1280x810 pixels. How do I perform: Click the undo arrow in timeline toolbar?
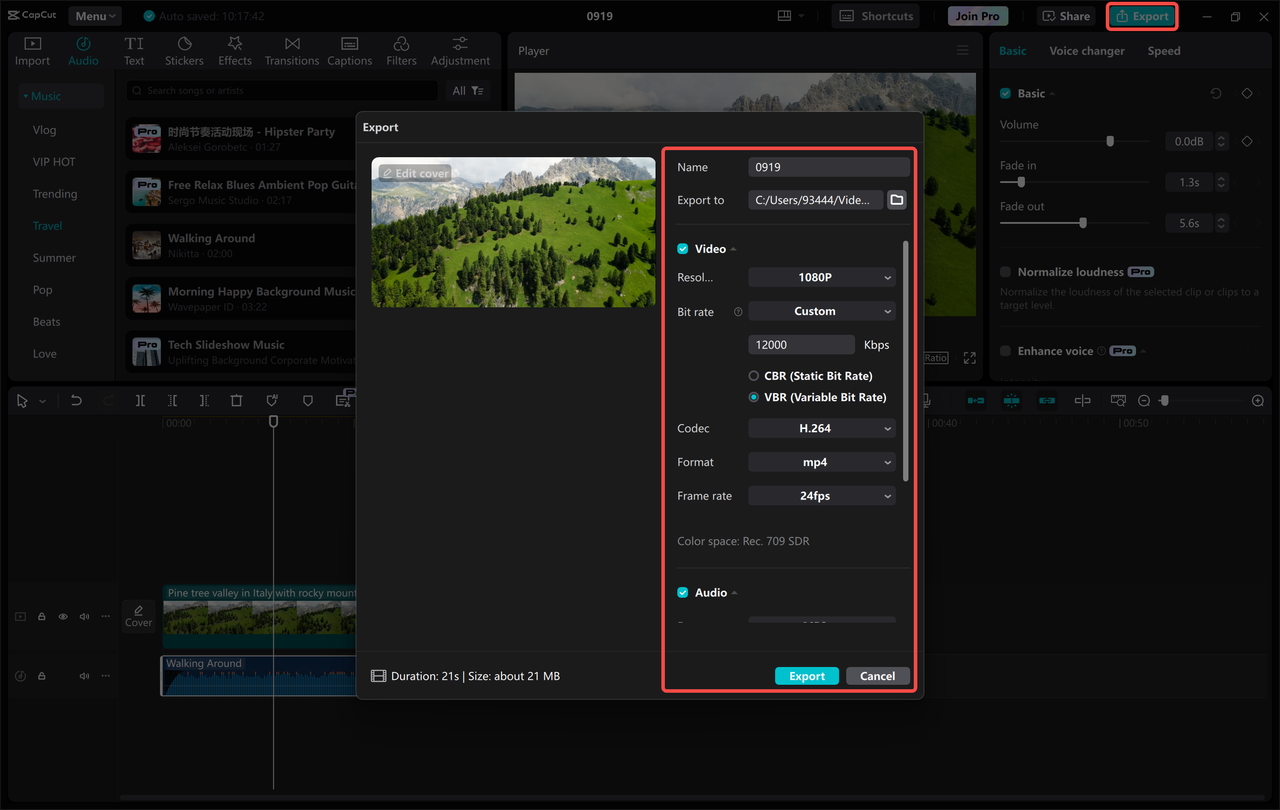point(76,400)
